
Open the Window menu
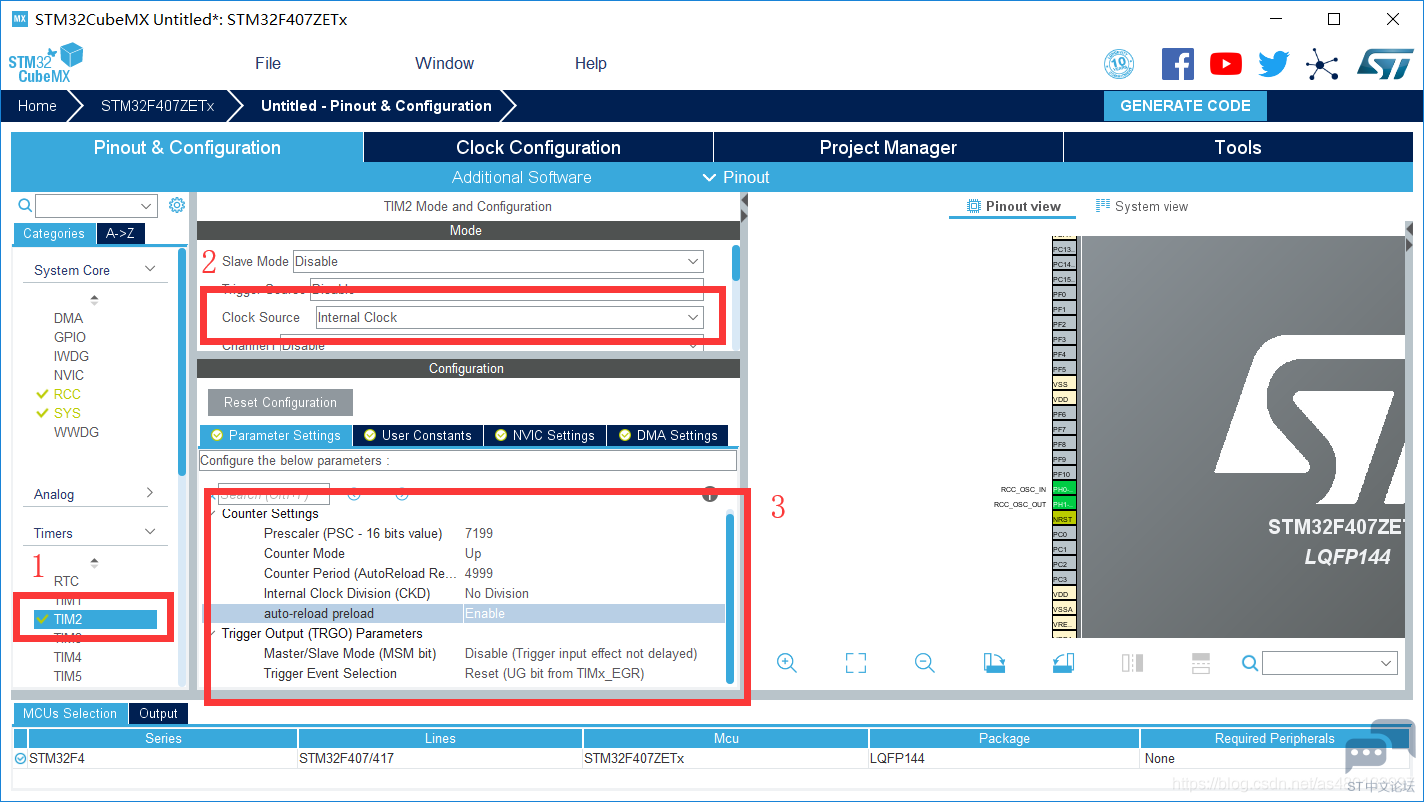(444, 63)
